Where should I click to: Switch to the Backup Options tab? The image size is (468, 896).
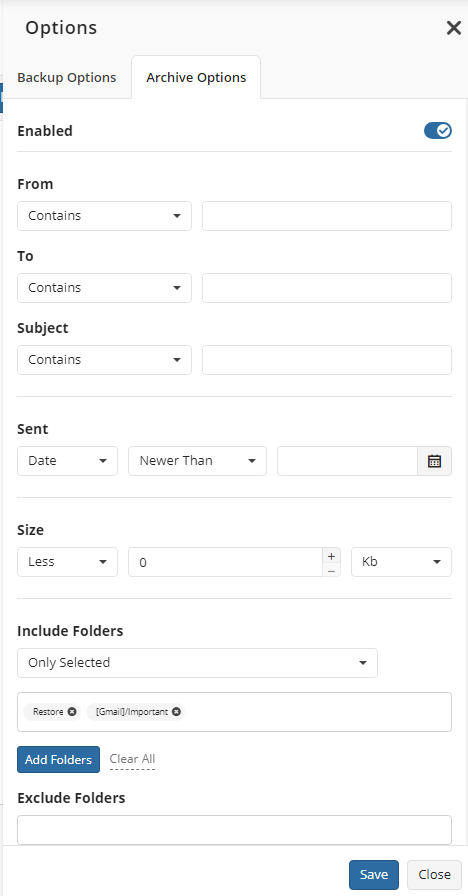click(67, 78)
